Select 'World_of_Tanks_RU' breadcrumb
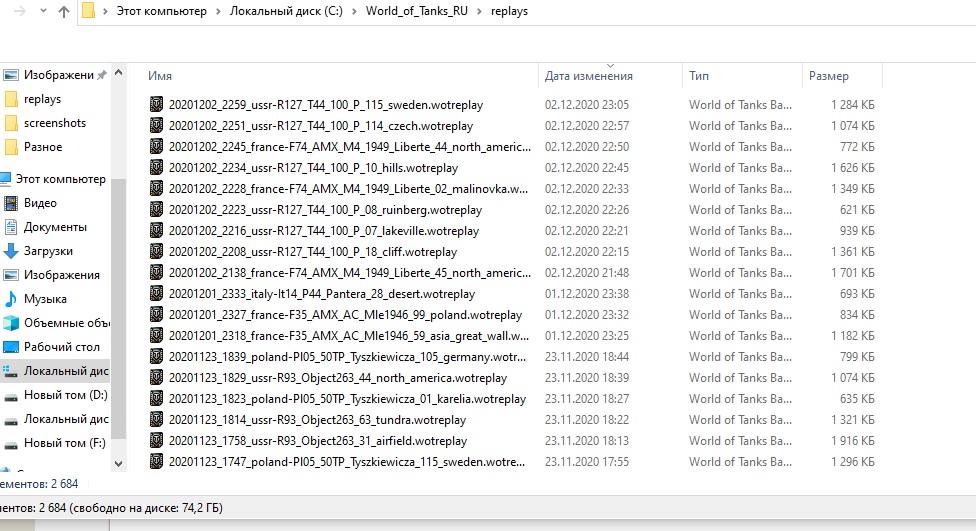Viewport: 976px width, 531px height. [416, 11]
